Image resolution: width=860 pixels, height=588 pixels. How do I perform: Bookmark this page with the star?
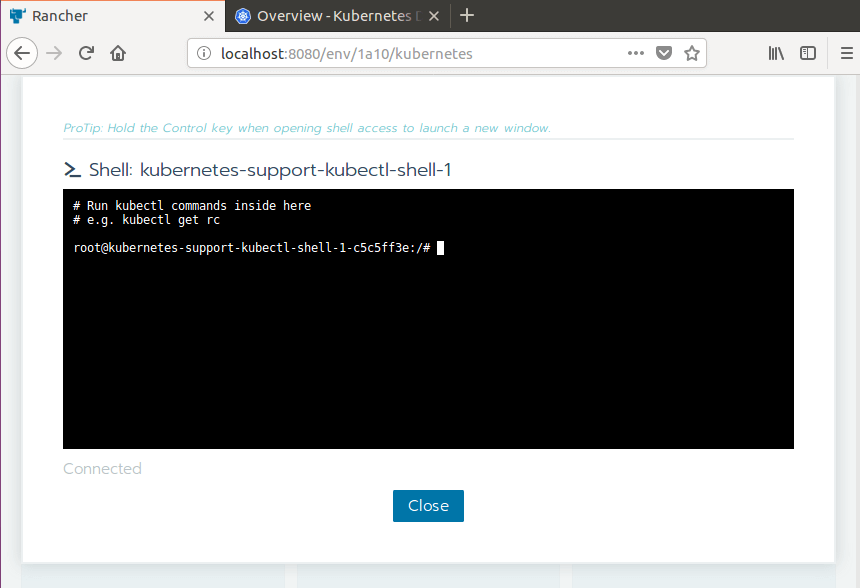pos(692,53)
